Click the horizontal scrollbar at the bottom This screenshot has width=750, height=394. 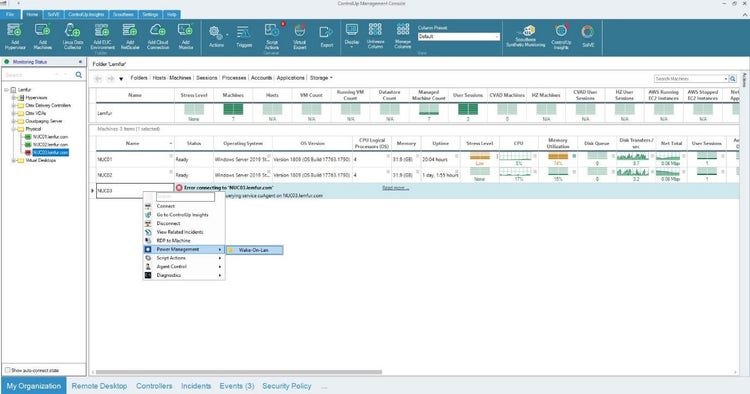click(238, 372)
